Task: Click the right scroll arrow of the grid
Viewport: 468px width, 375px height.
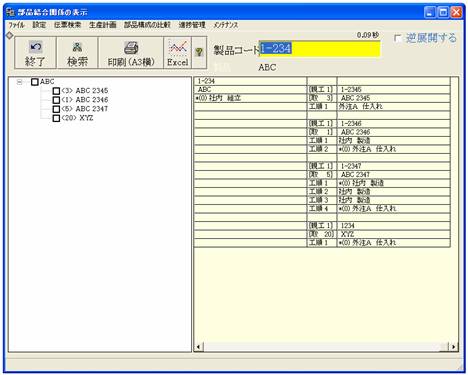Action: click(454, 347)
